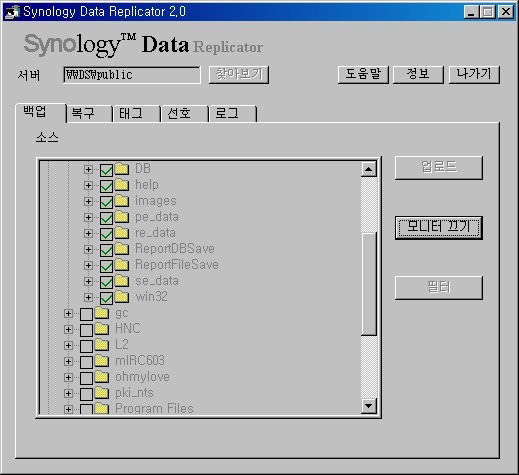Viewport: 519px width, 475px height.
Task: Switch to the 복구 tab
Action: click(89, 114)
